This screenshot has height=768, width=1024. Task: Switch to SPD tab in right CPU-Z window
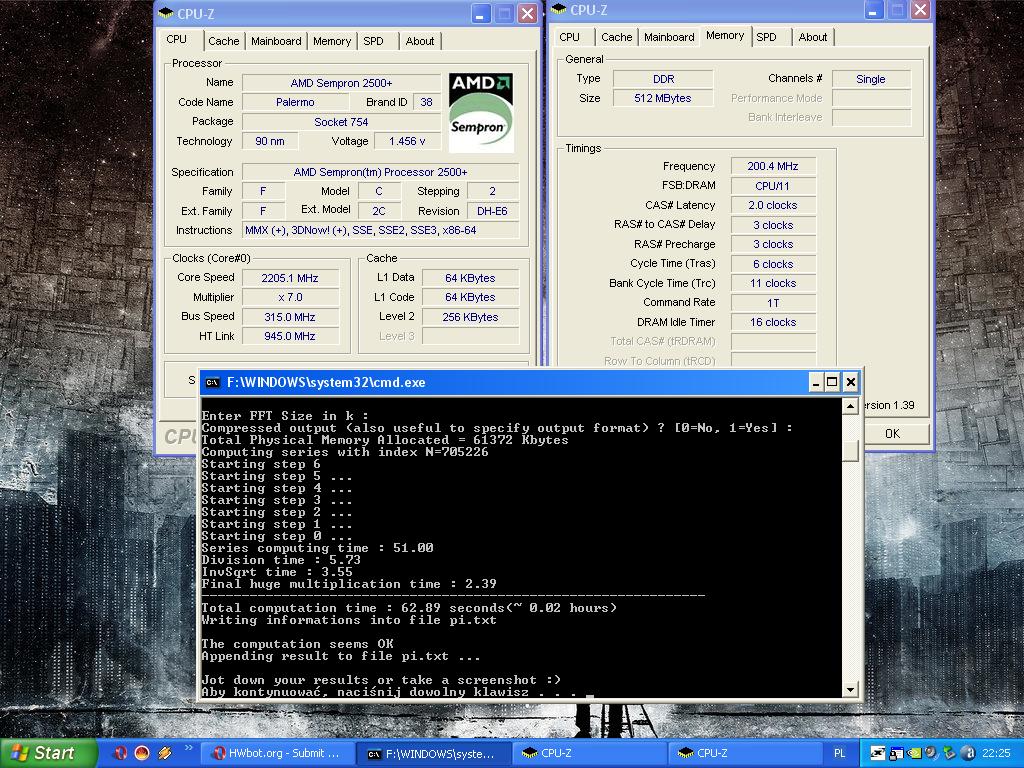(767, 37)
